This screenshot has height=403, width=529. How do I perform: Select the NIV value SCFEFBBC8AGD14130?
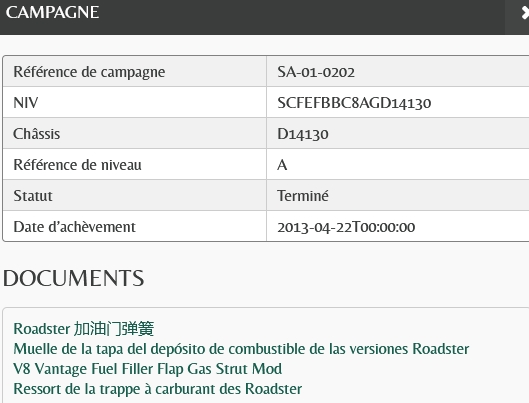coord(354,103)
